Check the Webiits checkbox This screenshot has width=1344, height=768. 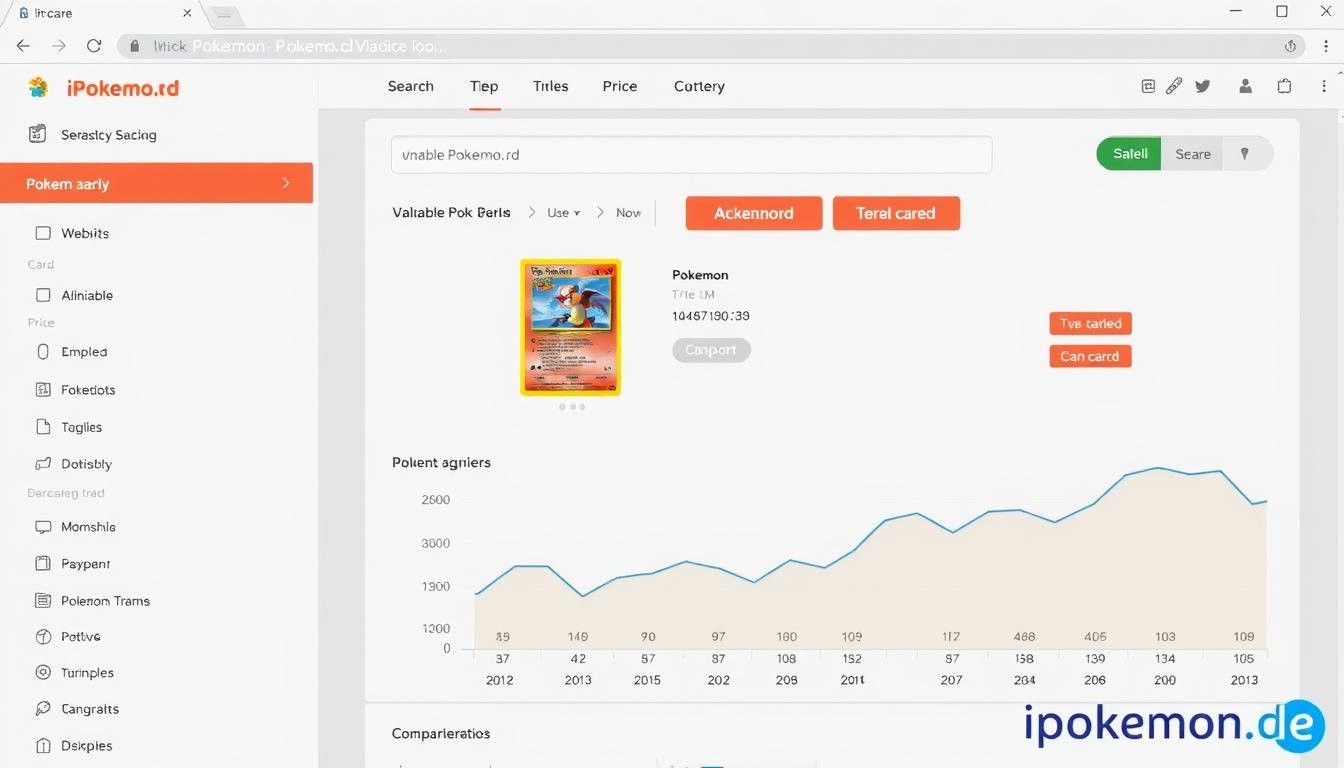pos(43,232)
